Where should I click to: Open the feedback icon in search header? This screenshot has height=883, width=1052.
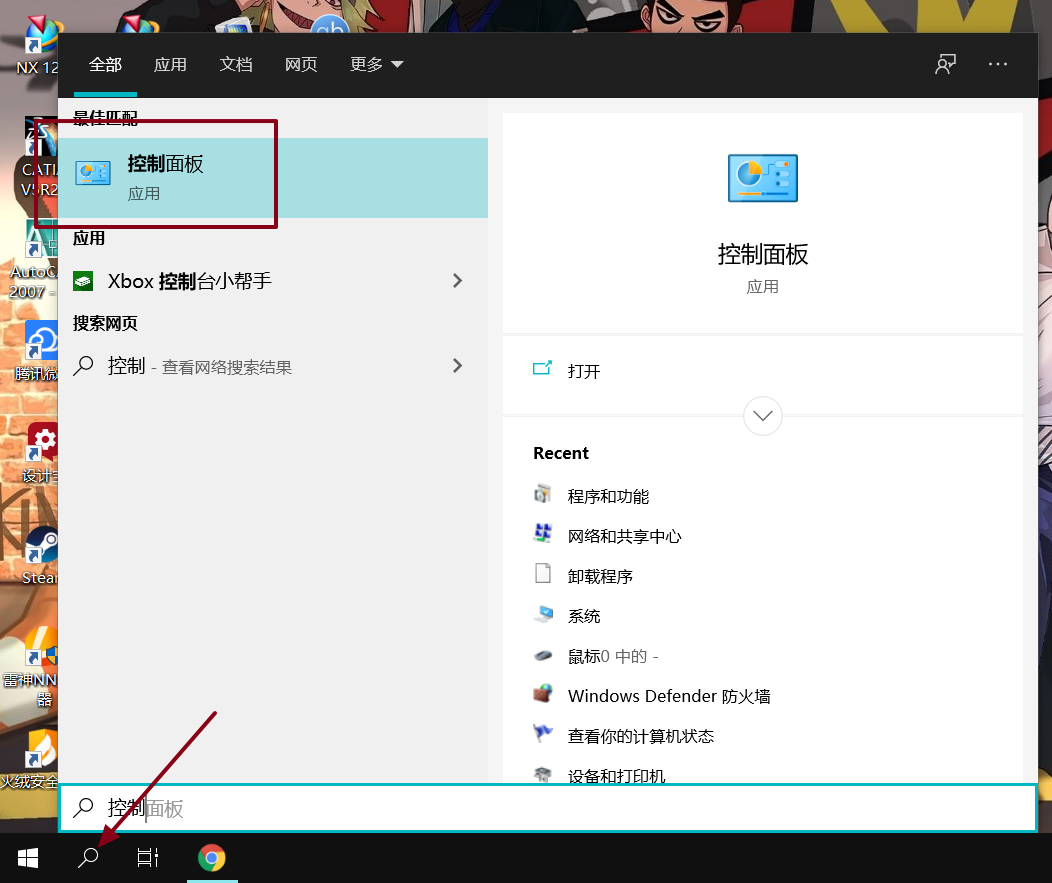click(945, 64)
